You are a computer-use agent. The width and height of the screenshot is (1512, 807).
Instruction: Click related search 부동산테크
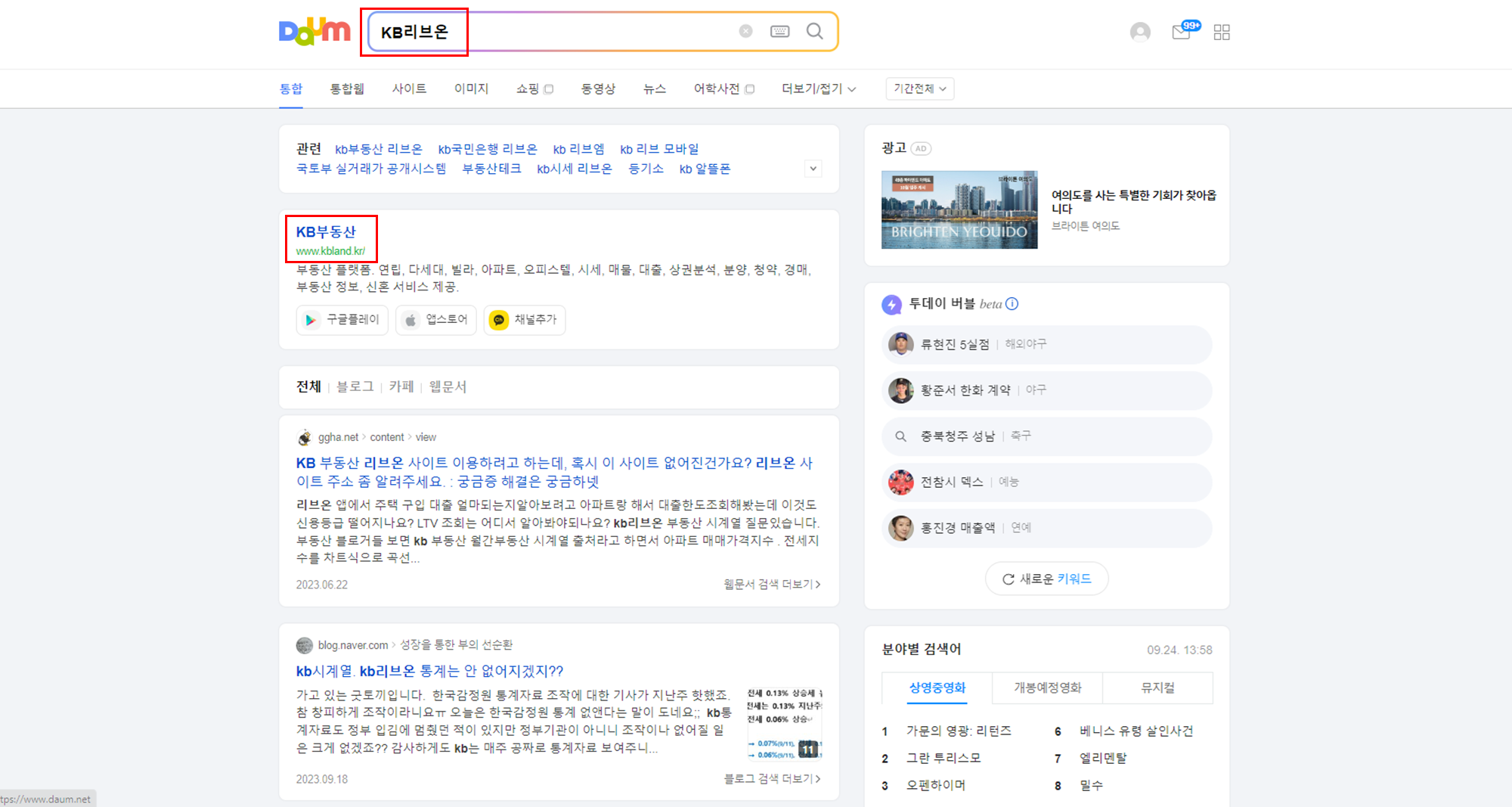point(491,169)
